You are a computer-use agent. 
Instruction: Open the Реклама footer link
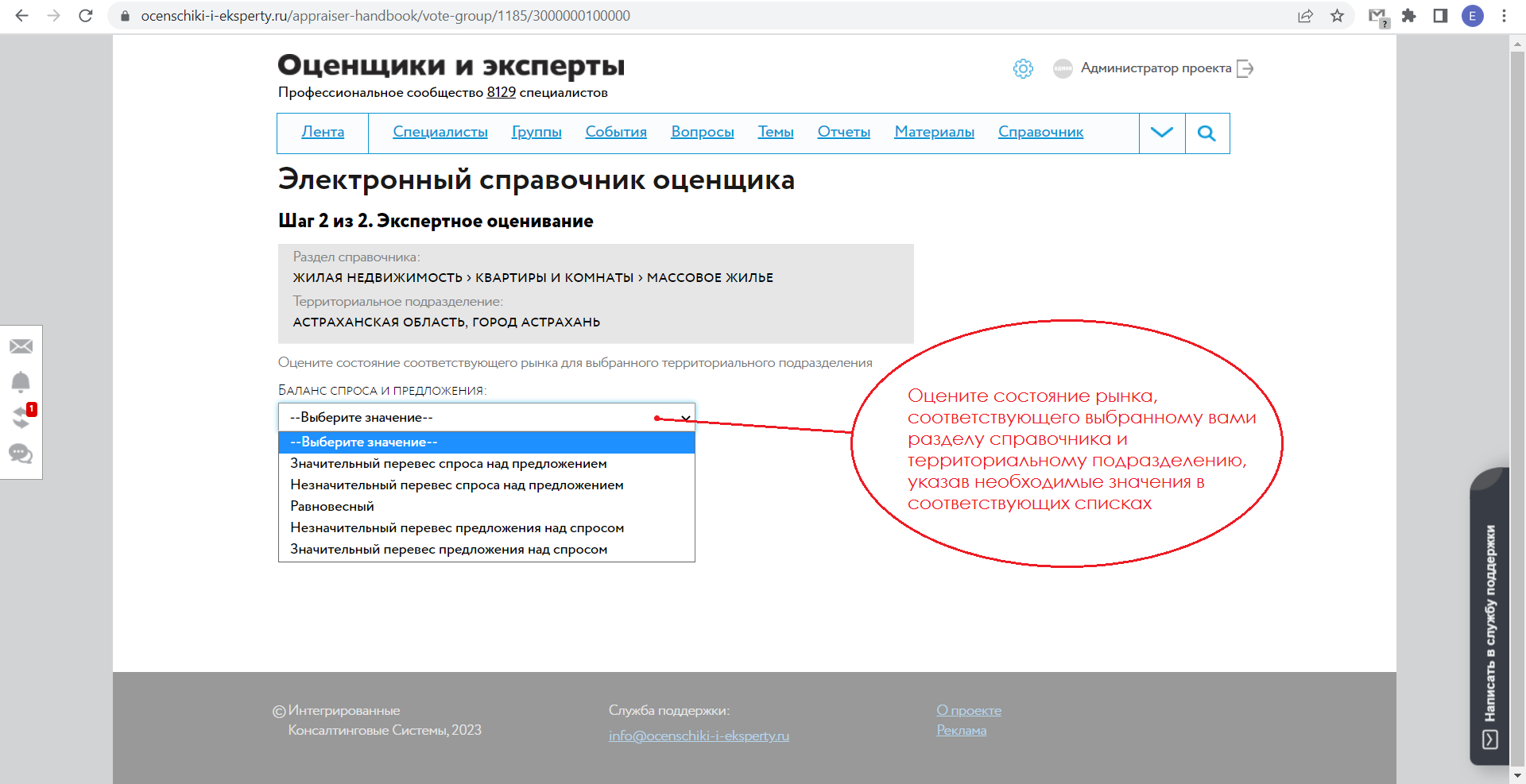coord(962,730)
